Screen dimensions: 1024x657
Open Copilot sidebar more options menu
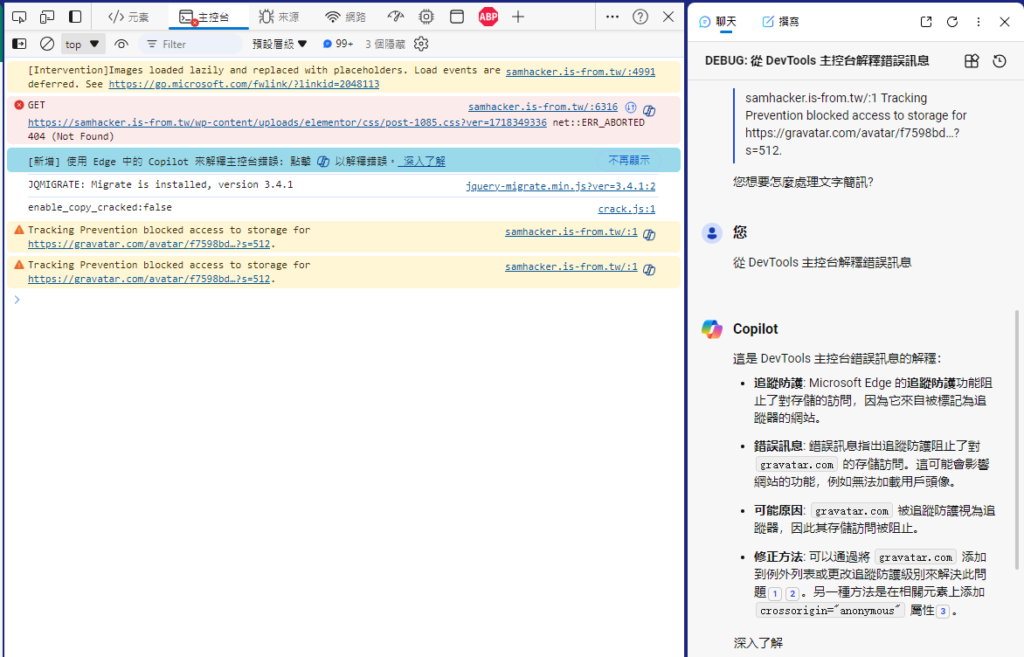tap(978, 22)
